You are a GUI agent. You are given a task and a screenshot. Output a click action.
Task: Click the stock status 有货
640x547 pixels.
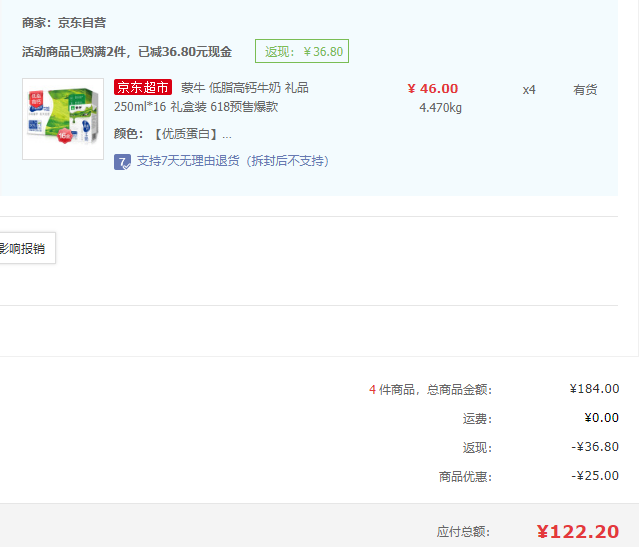tap(585, 90)
